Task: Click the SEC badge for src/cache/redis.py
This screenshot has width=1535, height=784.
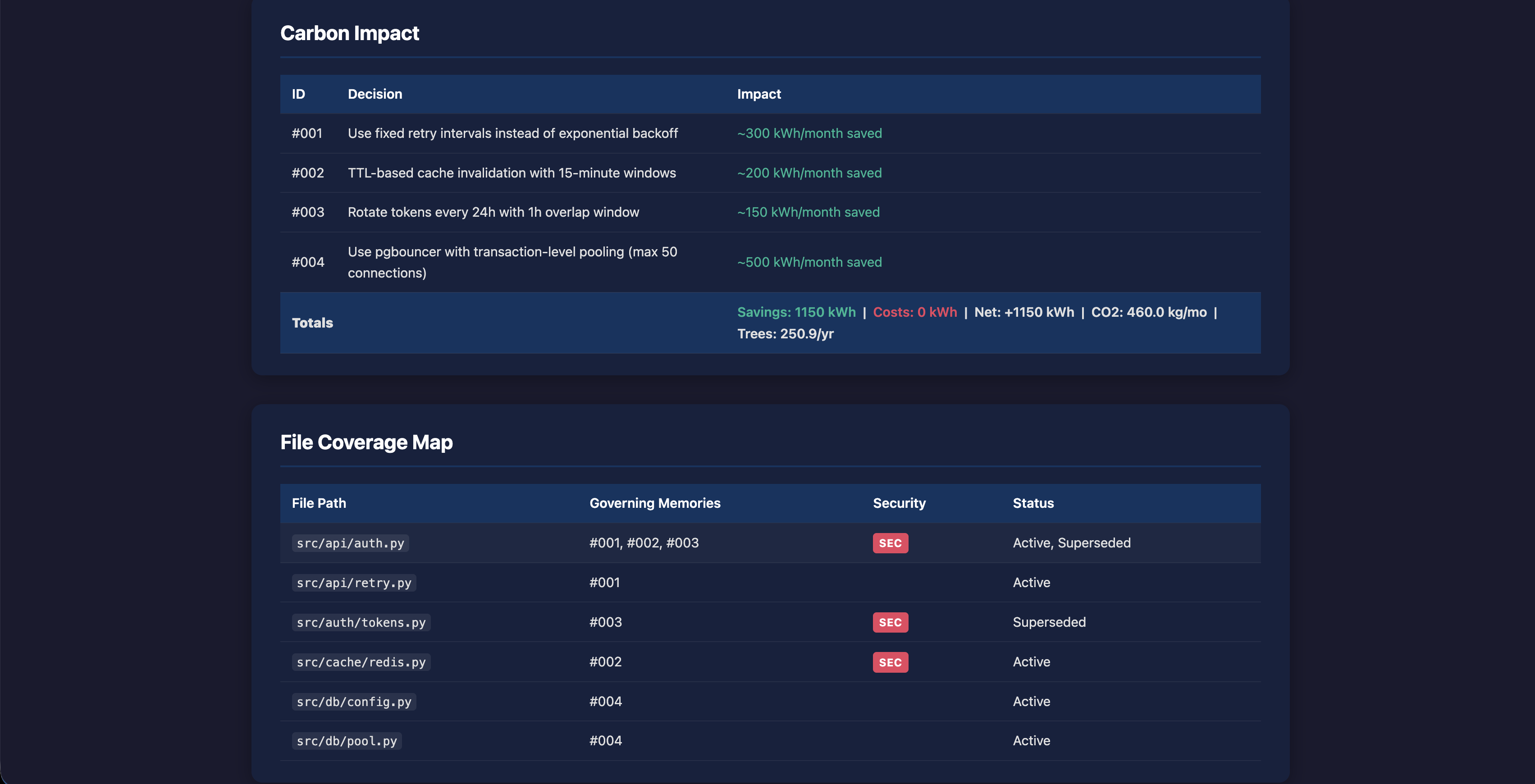Action: (x=890, y=662)
